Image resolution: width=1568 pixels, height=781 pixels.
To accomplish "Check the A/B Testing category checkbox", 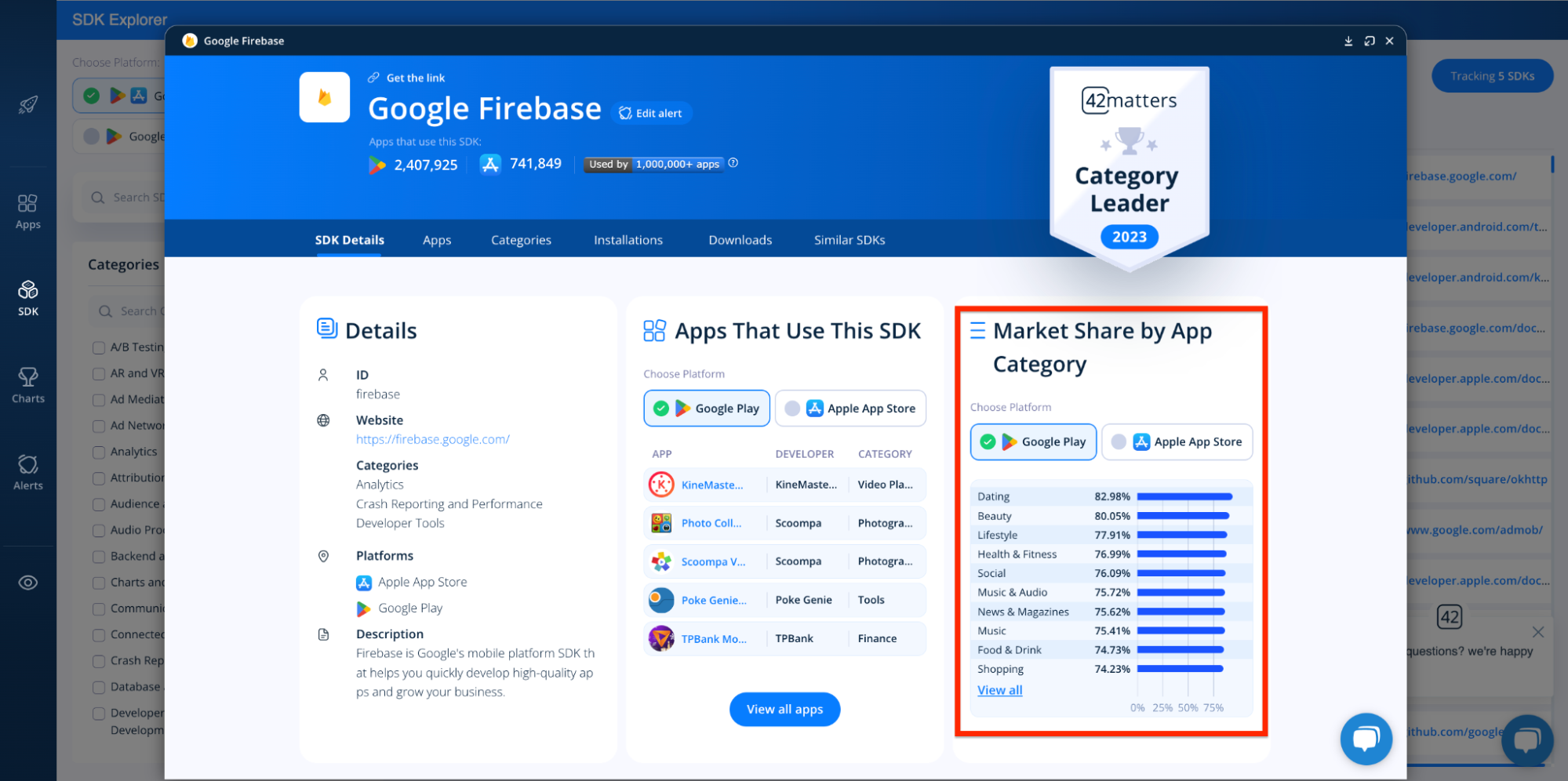I will [x=99, y=347].
